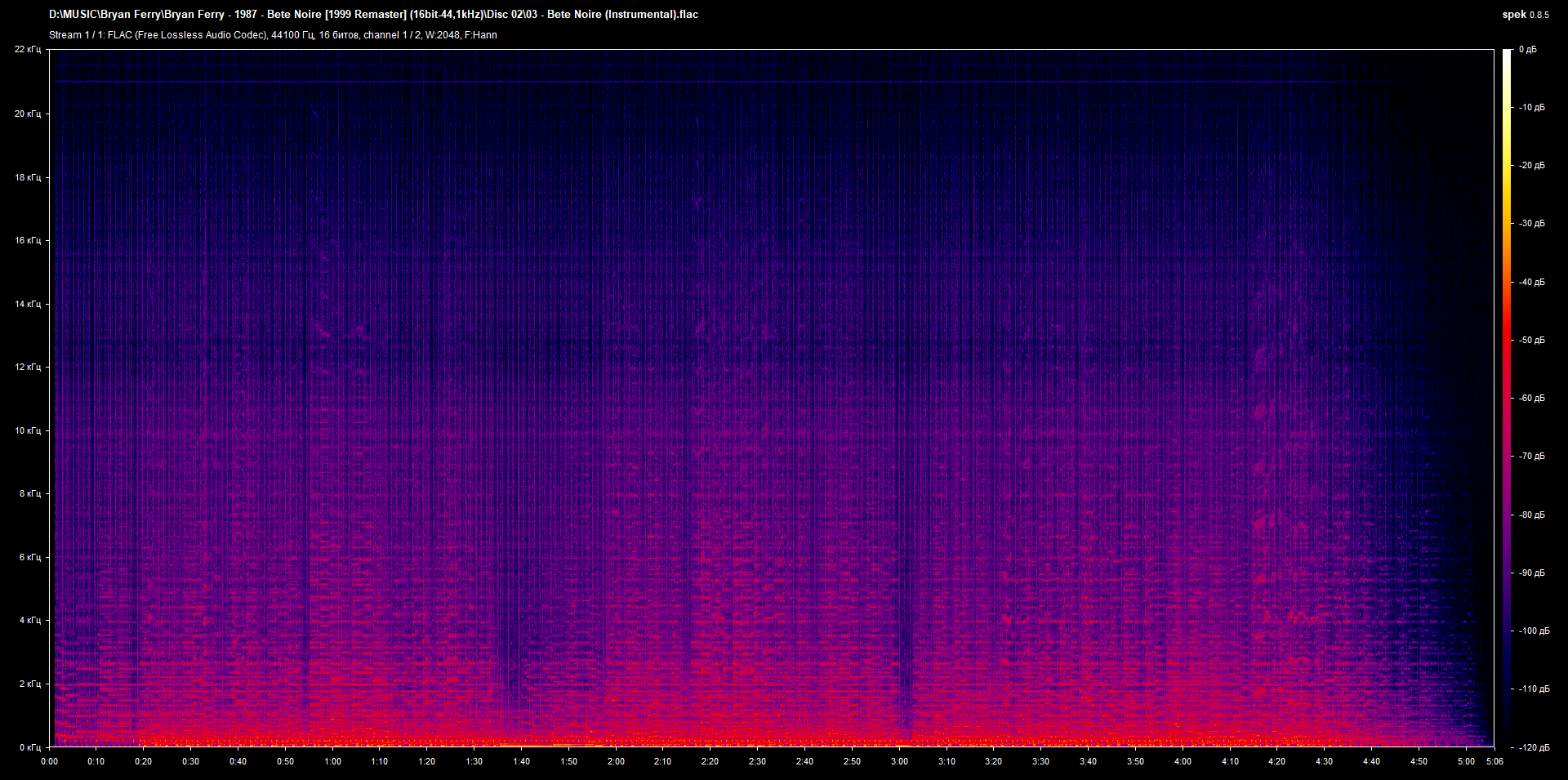1568x780 pixels.
Task: Click the 1:50 time axis label
Action: point(568,761)
